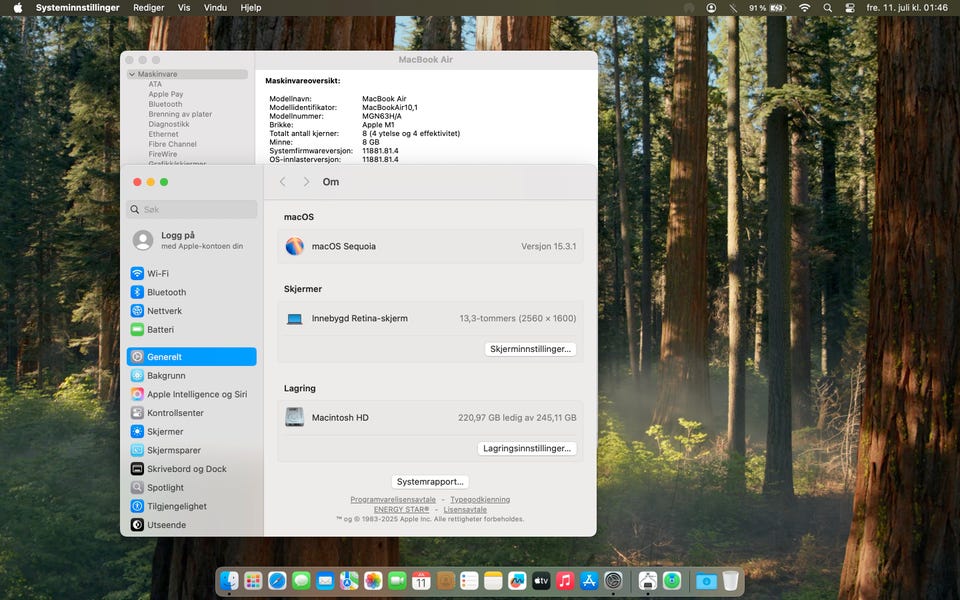
Task: Launch Safari from the Dock
Action: tap(277, 581)
